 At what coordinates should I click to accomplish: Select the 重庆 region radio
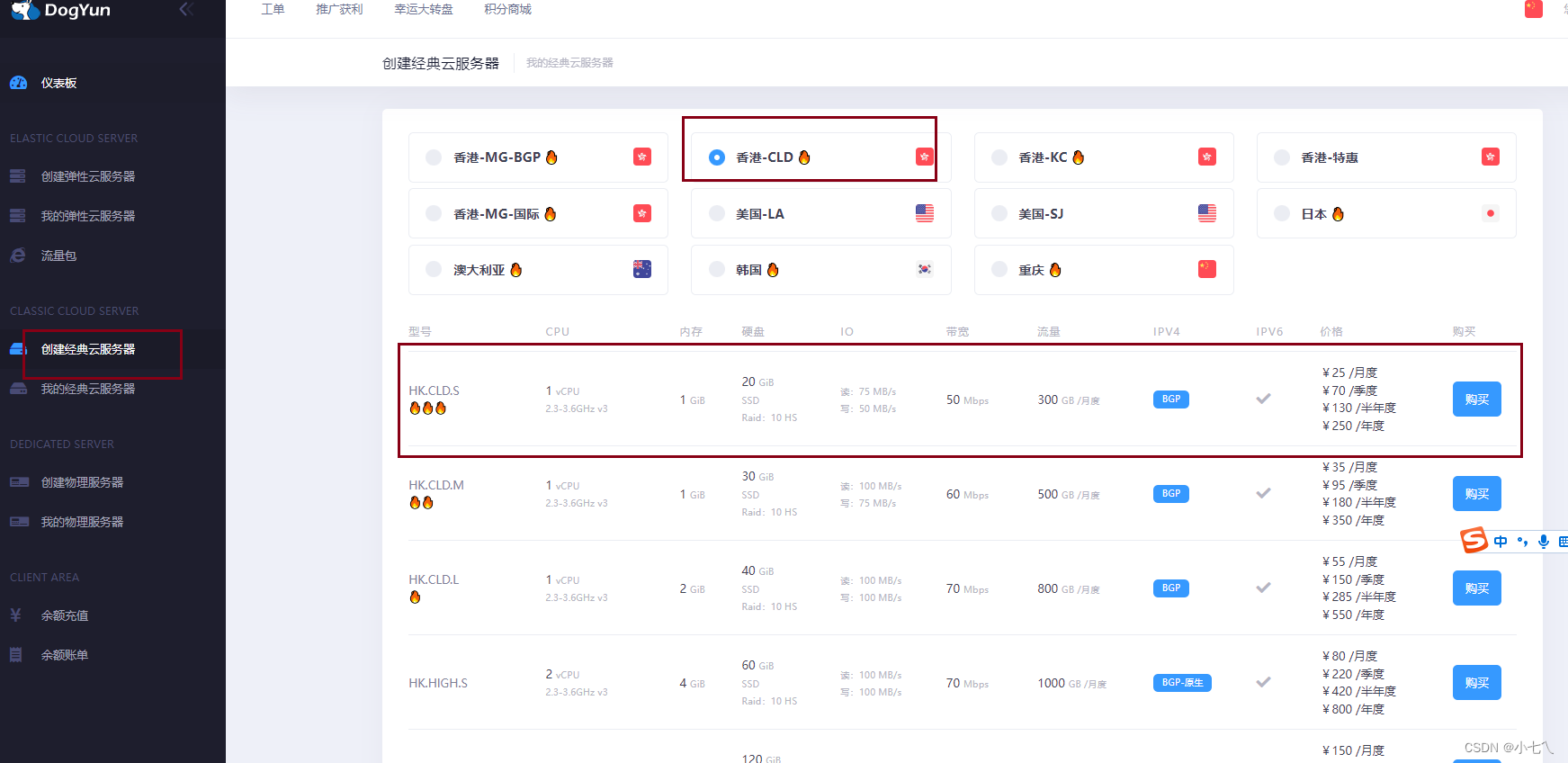[x=999, y=269]
